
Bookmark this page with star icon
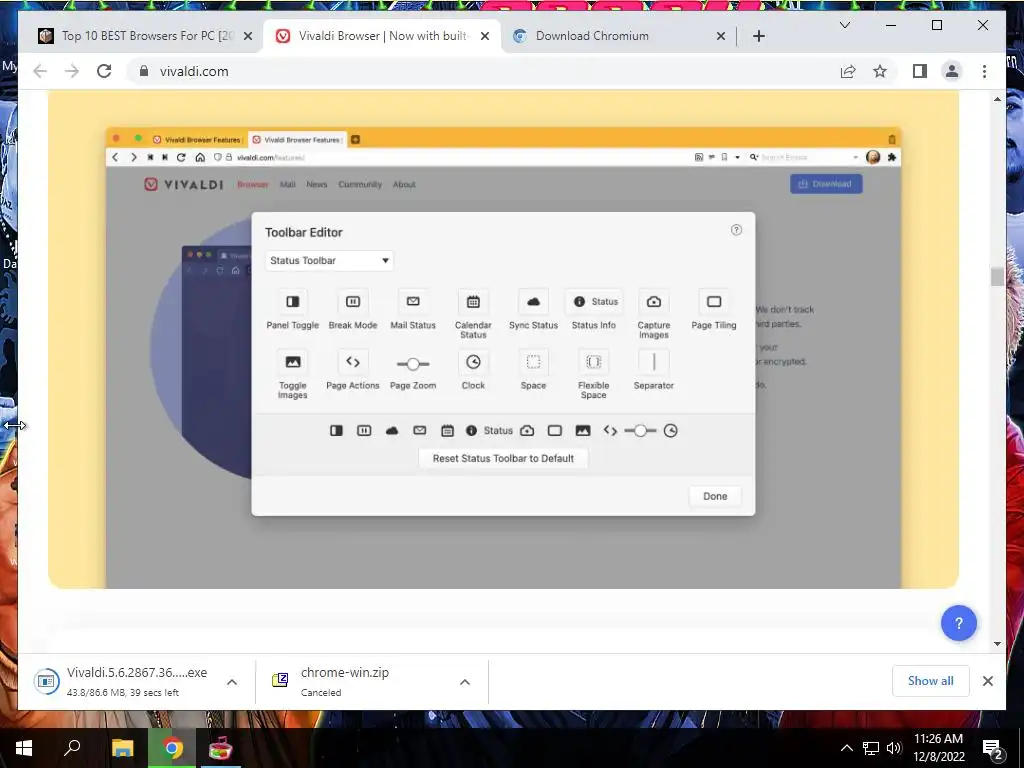click(880, 71)
